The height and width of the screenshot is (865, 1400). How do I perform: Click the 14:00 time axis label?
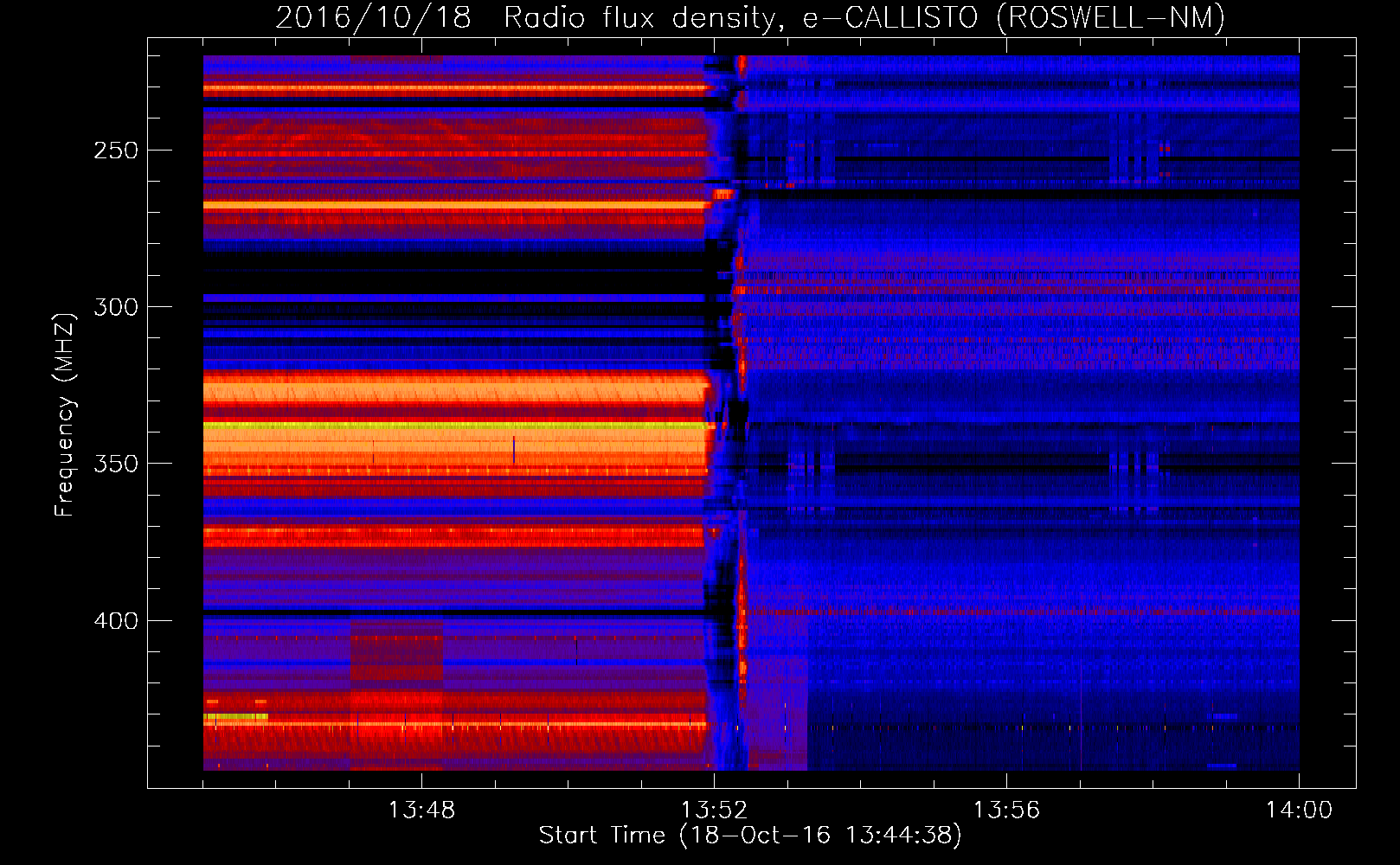[1299, 811]
